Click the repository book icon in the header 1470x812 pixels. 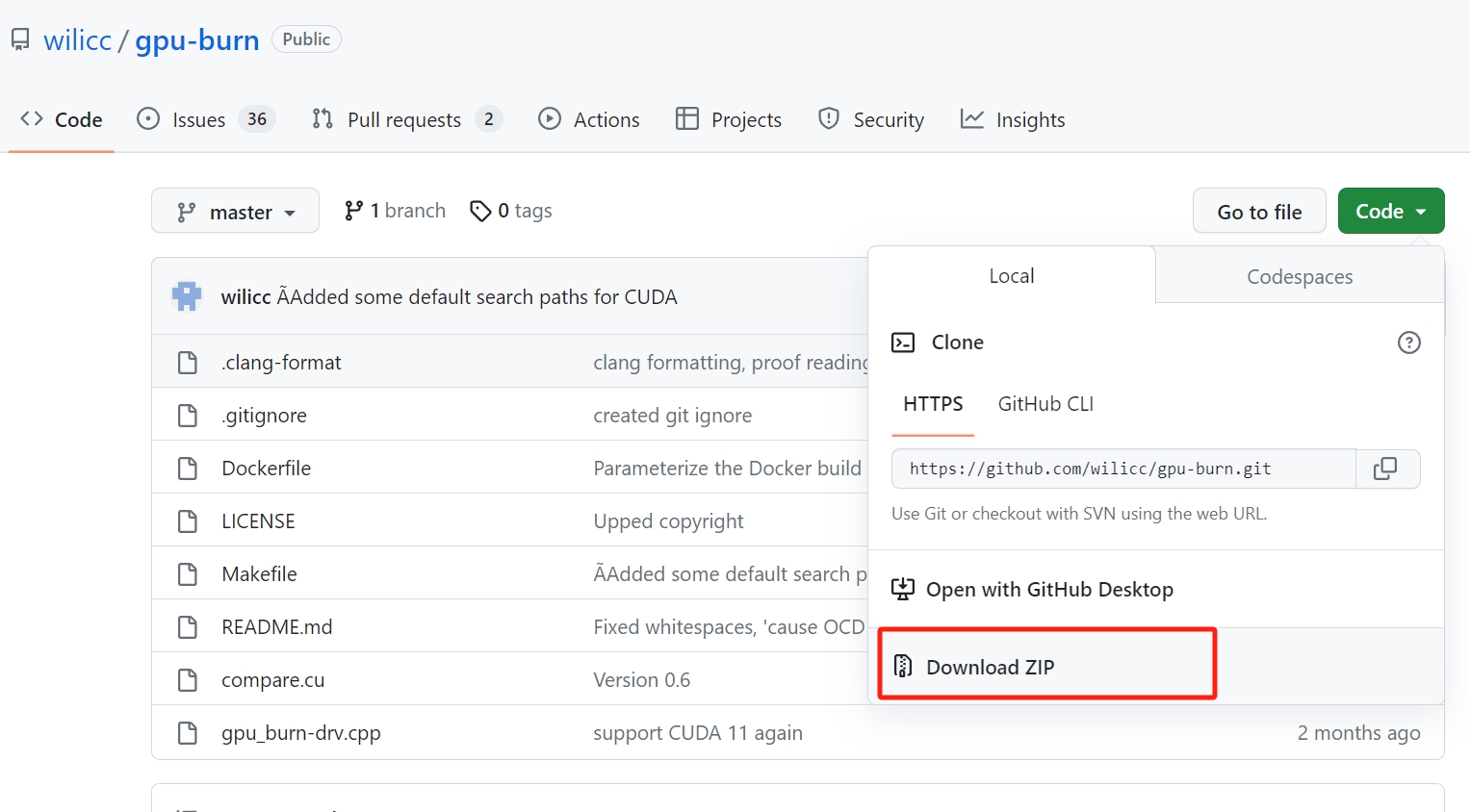[x=20, y=38]
